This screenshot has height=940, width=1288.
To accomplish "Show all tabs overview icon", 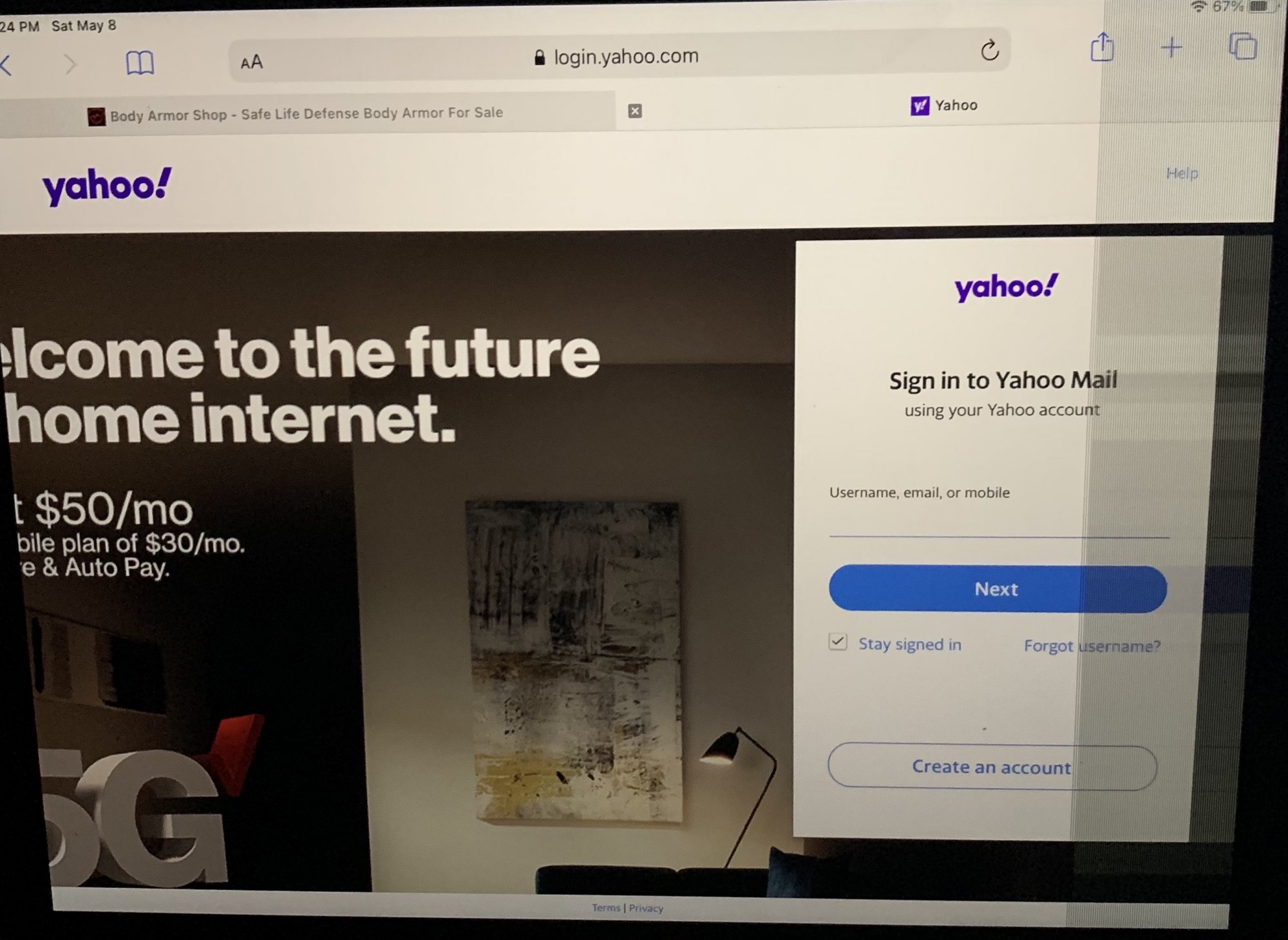I will pos(1243,46).
